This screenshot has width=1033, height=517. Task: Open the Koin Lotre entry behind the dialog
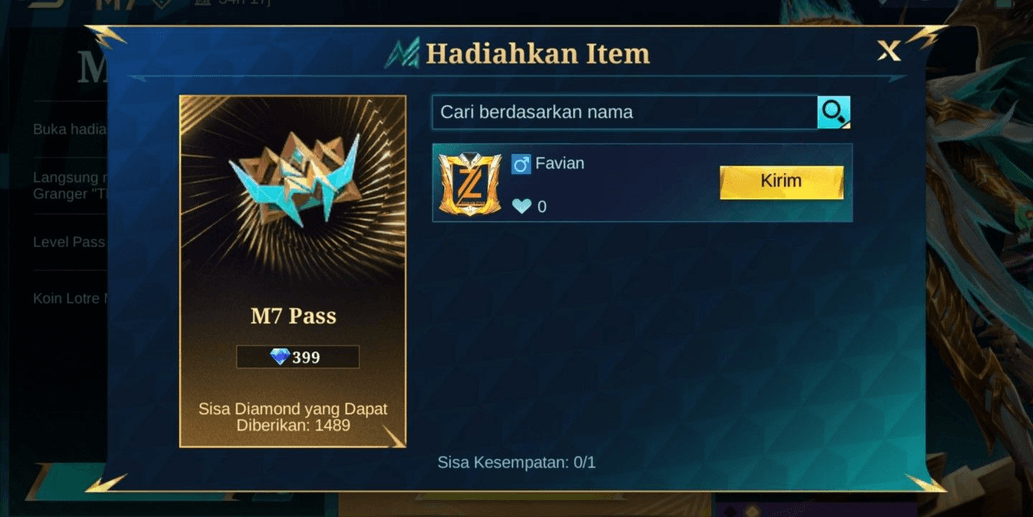click(69, 298)
